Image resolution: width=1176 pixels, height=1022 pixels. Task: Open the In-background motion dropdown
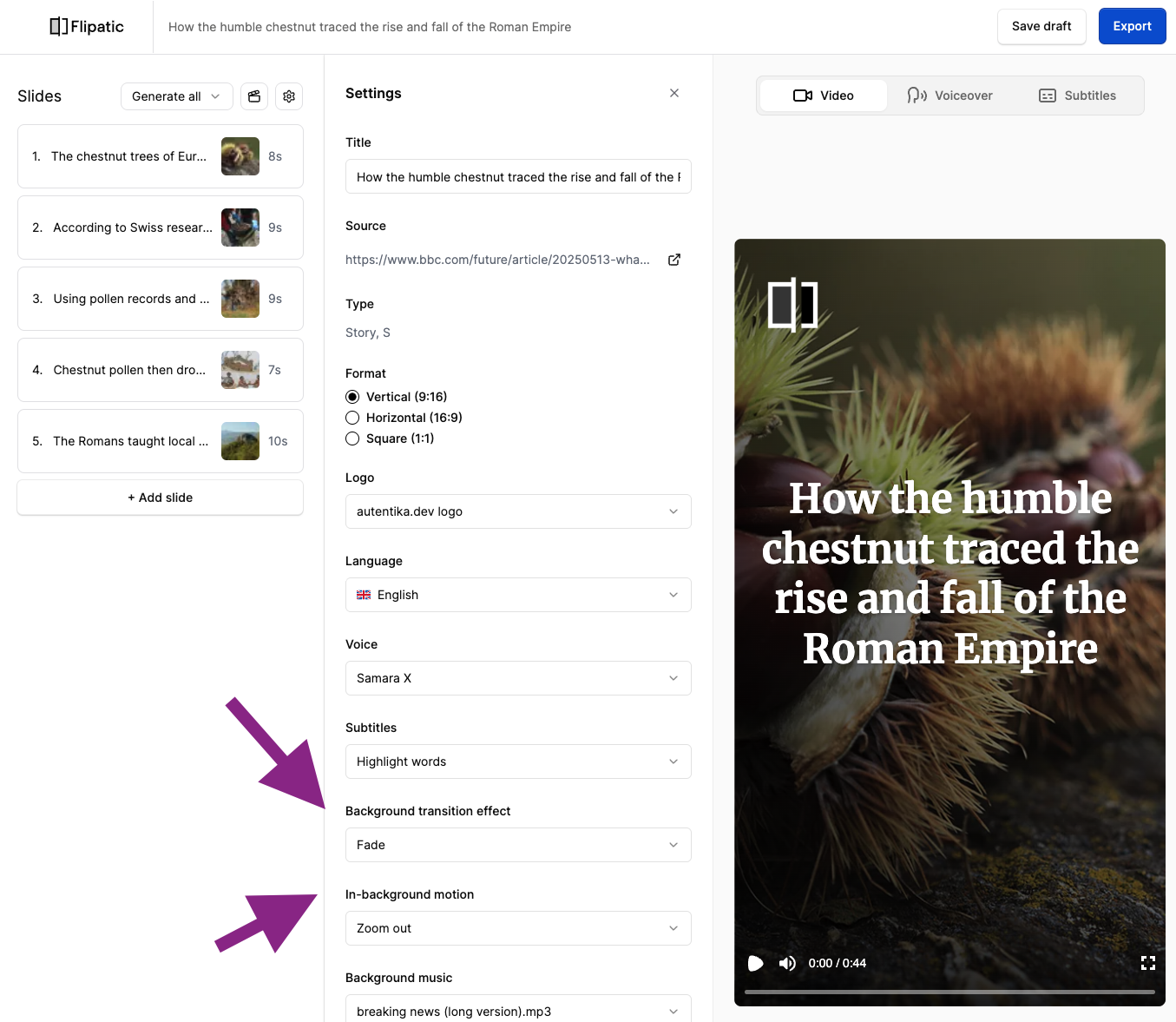click(x=518, y=928)
